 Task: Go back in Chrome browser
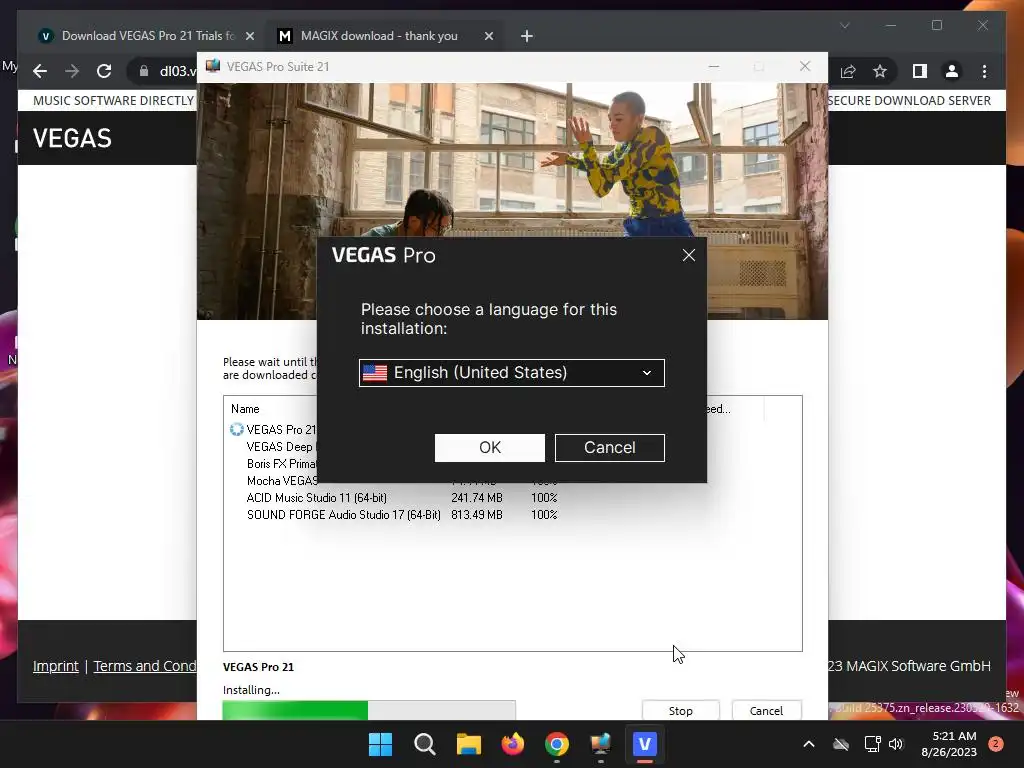point(40,71)
